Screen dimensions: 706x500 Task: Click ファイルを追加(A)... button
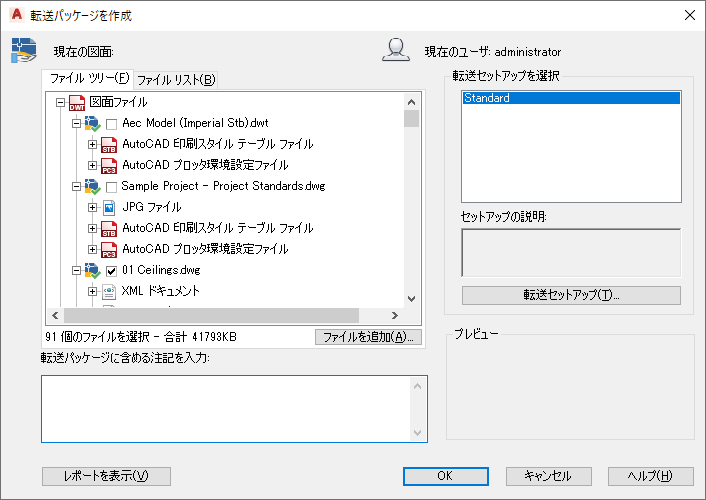368,337
